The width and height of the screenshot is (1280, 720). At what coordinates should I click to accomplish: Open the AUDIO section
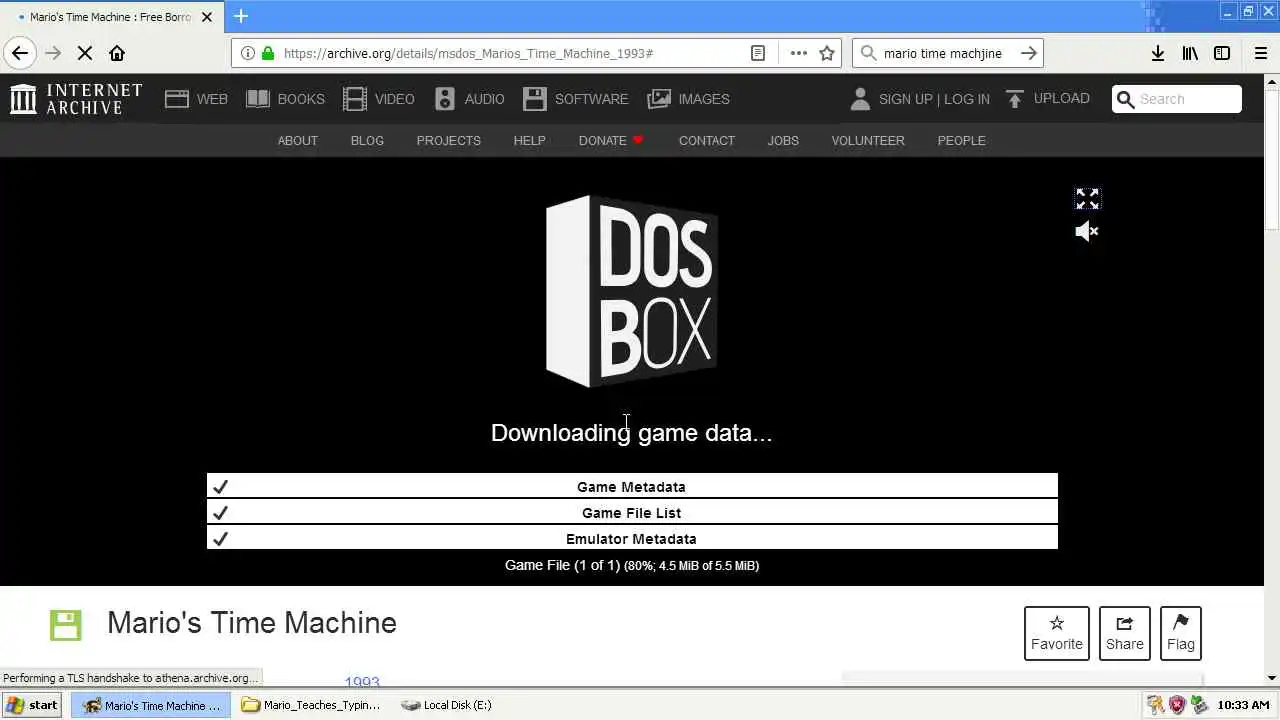click(x=469, y=99)
